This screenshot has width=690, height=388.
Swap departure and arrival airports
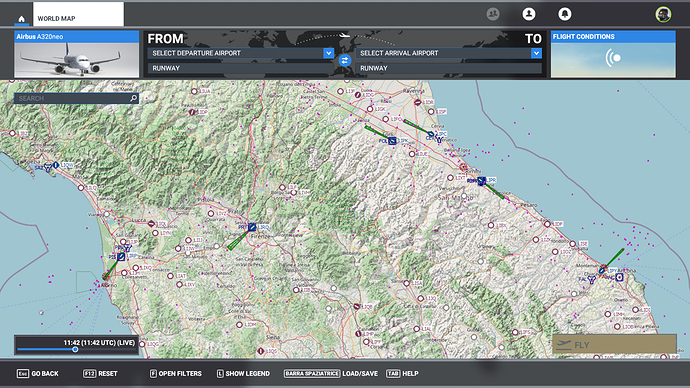pyautogui.click(x=345, y=60)
